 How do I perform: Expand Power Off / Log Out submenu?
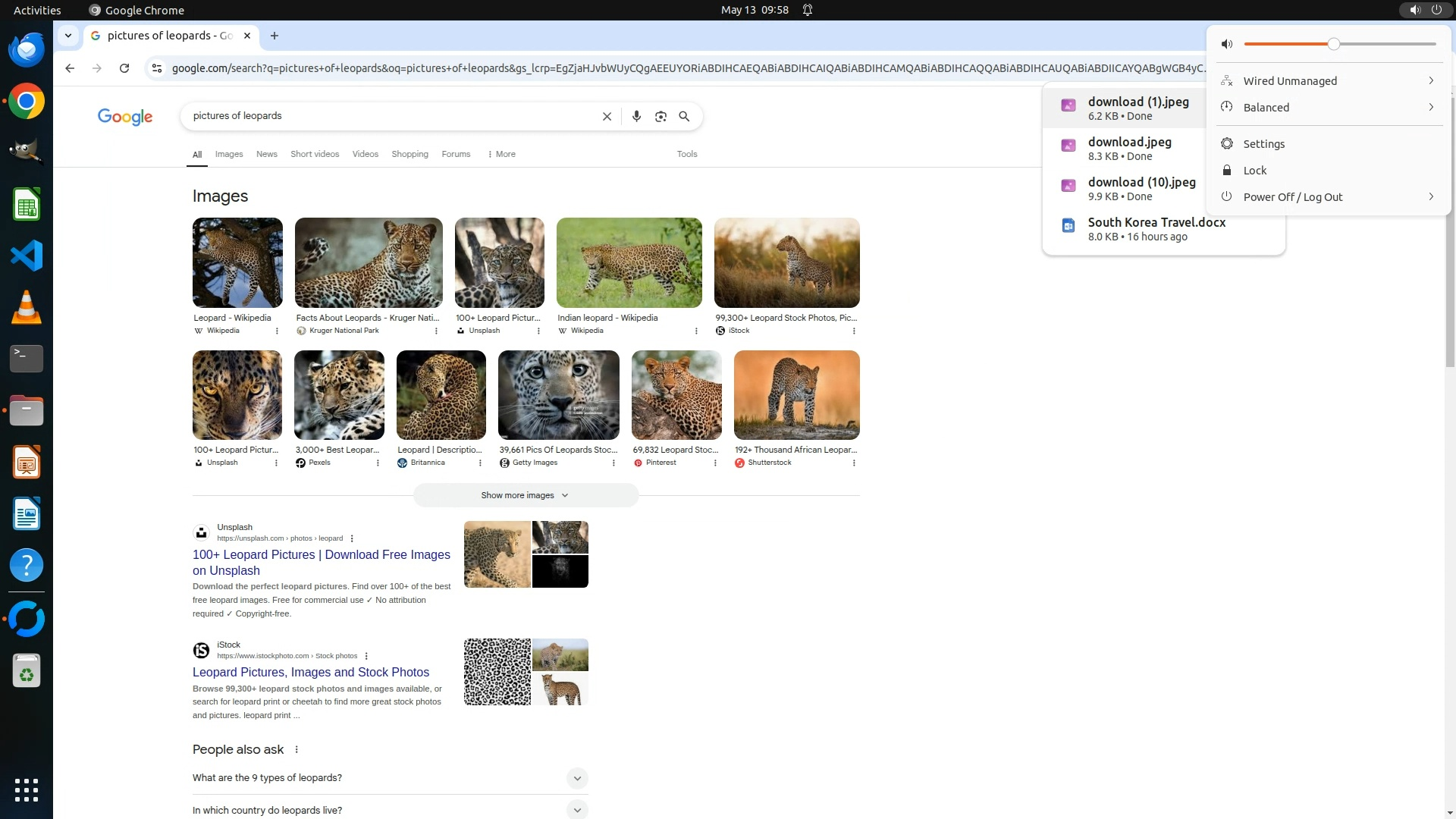point(1430,196)
